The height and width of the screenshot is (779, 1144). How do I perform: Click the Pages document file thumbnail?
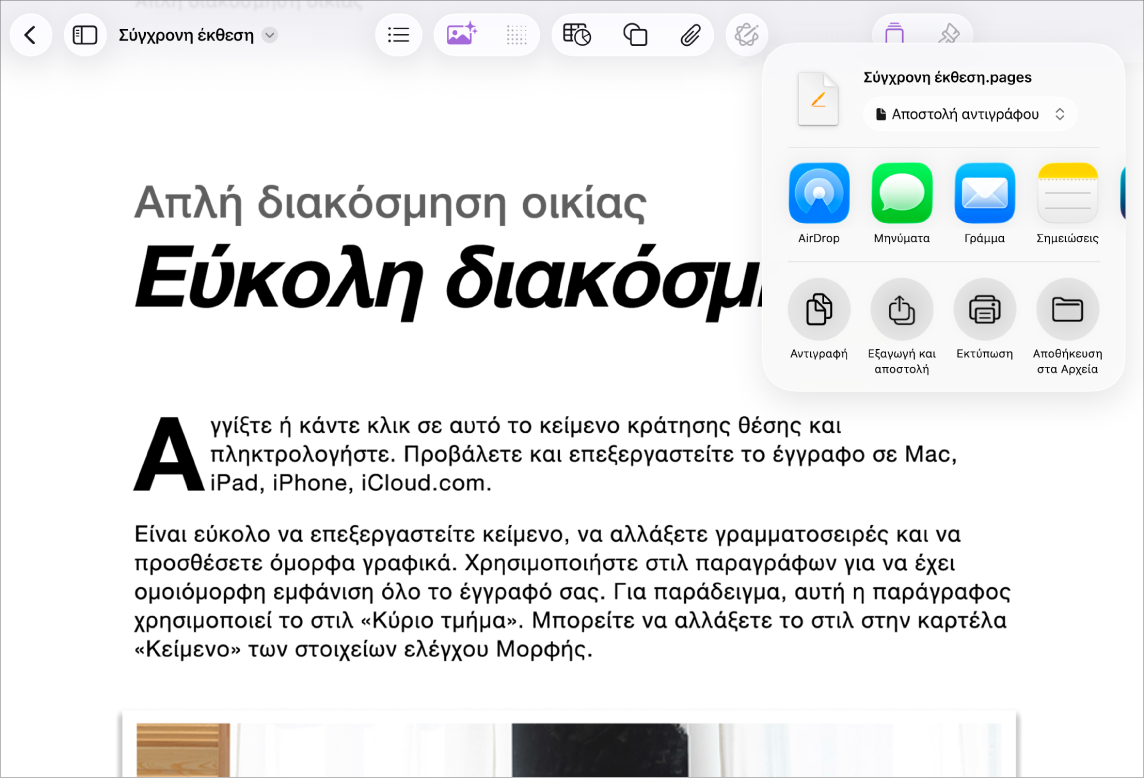[818, 99]
